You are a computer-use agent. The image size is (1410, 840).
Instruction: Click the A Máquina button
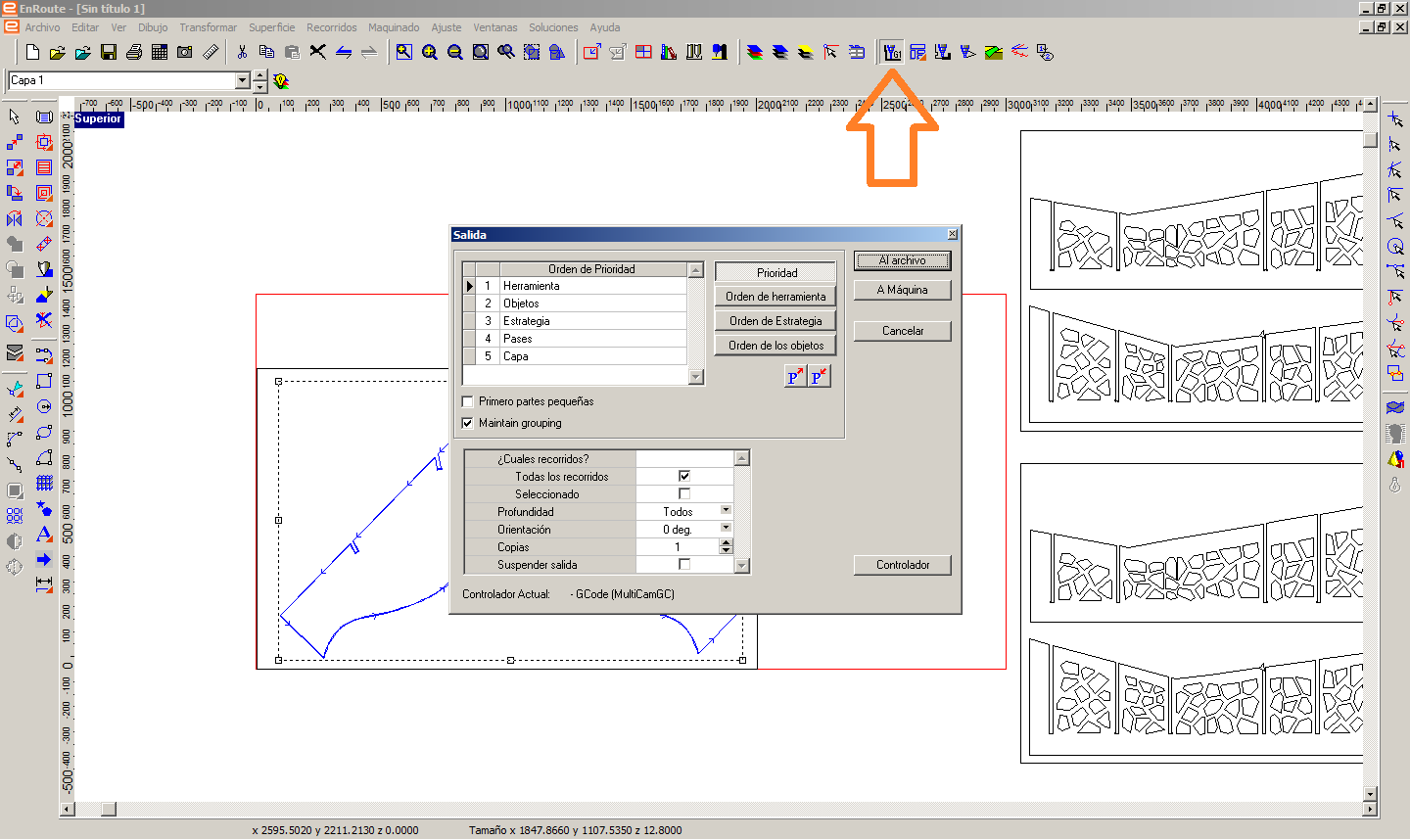(902, 290)
